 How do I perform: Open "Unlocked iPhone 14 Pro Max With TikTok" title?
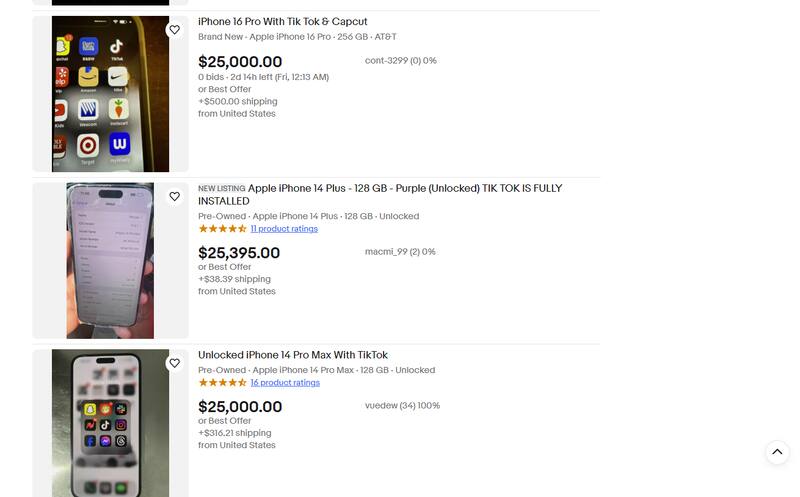tap(292, 355)
